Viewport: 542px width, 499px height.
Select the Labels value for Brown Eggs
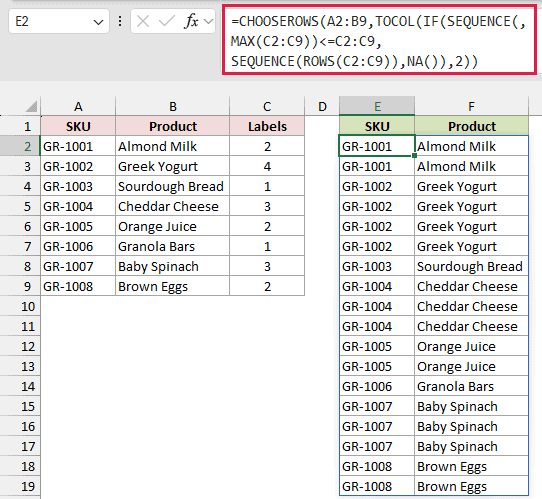pos(267,286)
